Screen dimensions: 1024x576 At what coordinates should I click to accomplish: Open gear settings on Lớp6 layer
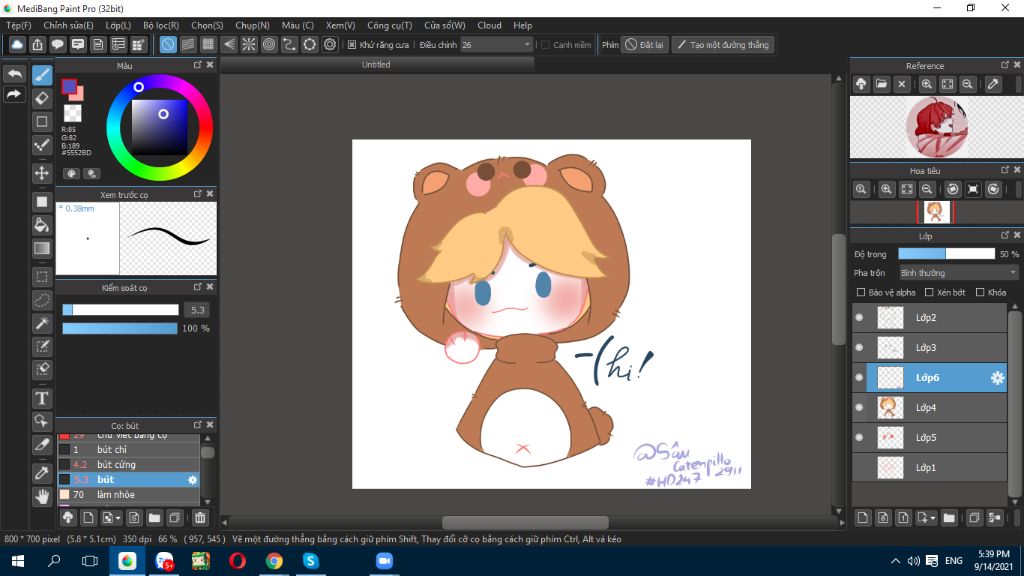tap(997, 377)
